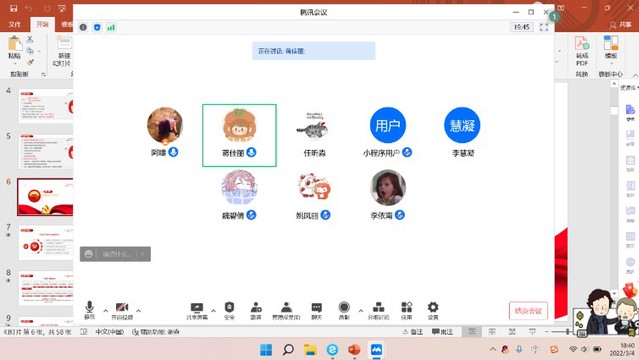Collapse the PowerPoint ribbon chevron
This screenshot has height=360, width=639.
tap(635, 75)
